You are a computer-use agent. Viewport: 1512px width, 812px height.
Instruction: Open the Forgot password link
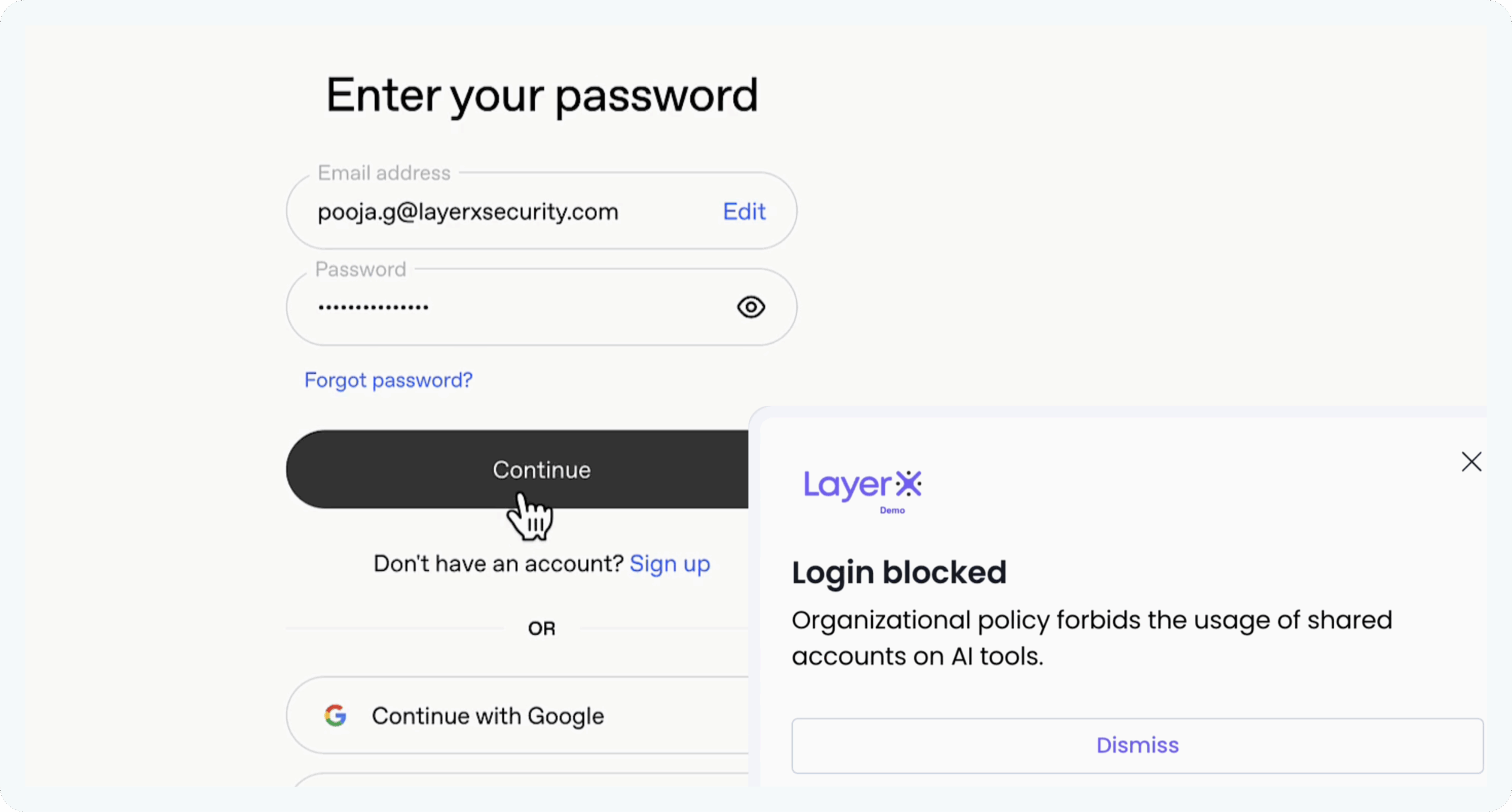tap(388, 380)
